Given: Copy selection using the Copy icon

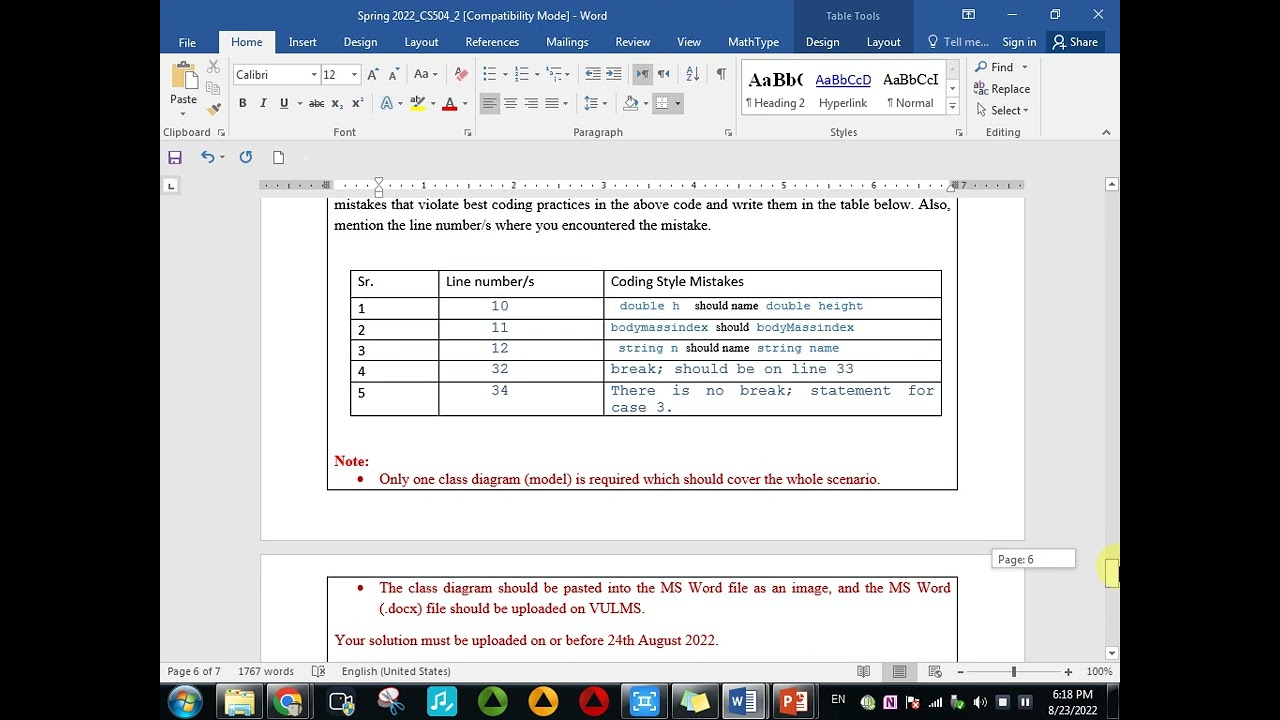Looking at the screenshot, I should [x=213, y=88].
